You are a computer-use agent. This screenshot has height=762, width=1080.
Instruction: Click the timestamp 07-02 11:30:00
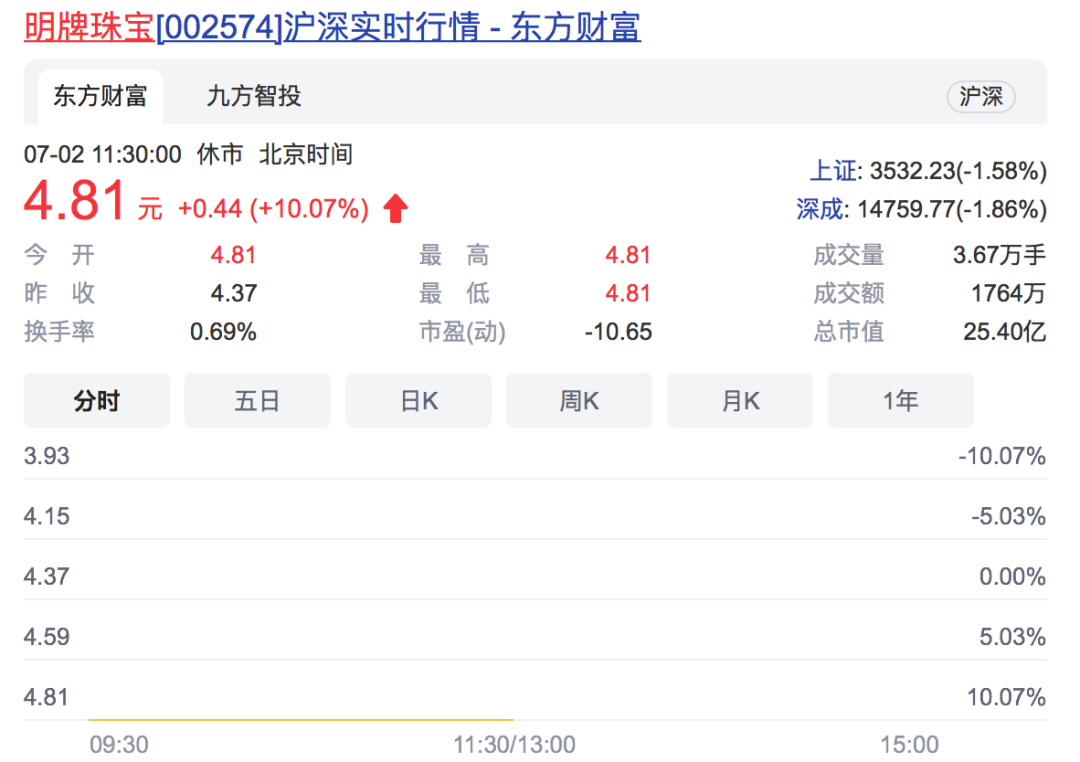pyautogui.click(x=103, y=154)
